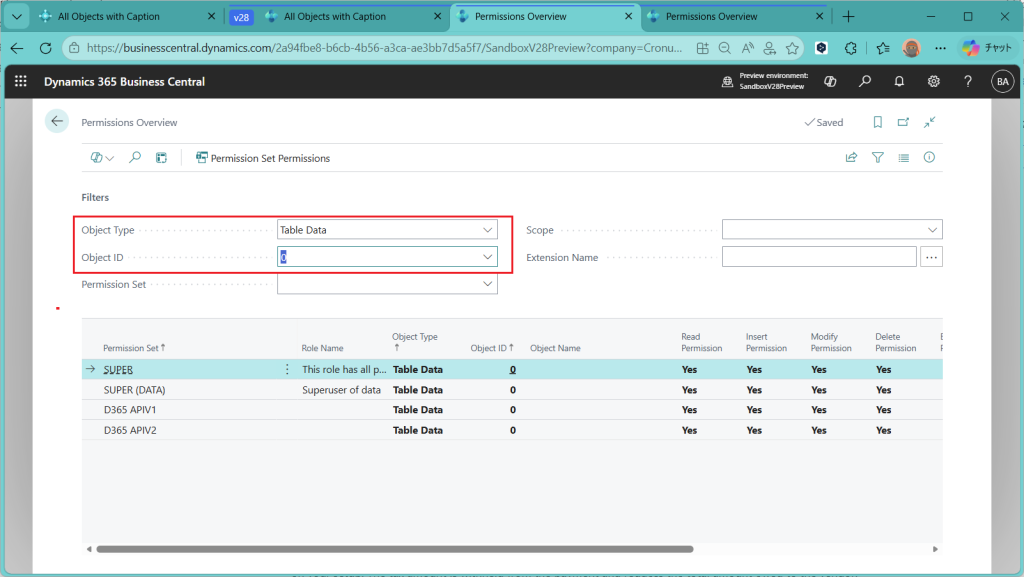Open page in new window icon
The width and height of the screenshot is (1024, 577).
[903, 122]
